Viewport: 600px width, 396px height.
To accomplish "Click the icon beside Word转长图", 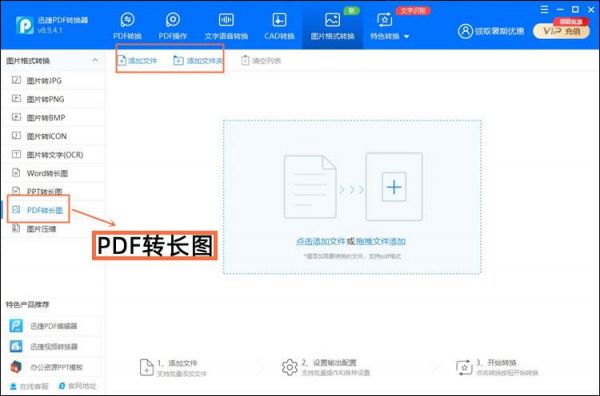I will [x=16, y=173].
